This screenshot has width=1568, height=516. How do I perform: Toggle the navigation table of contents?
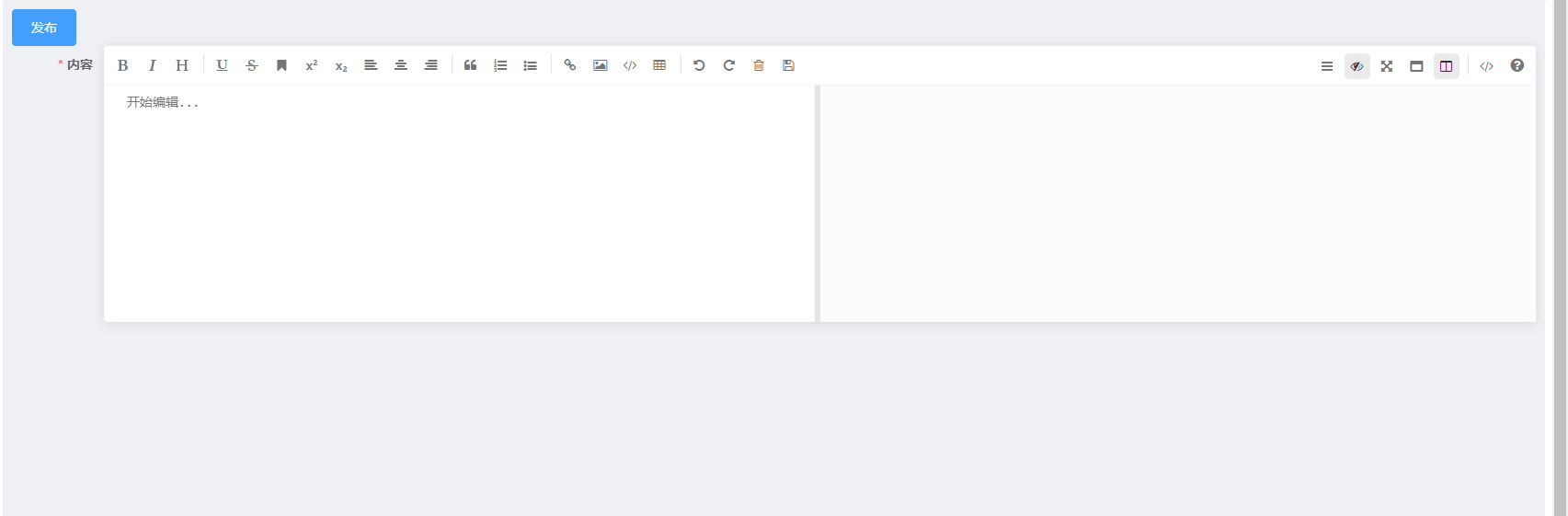pos(1327,66)
